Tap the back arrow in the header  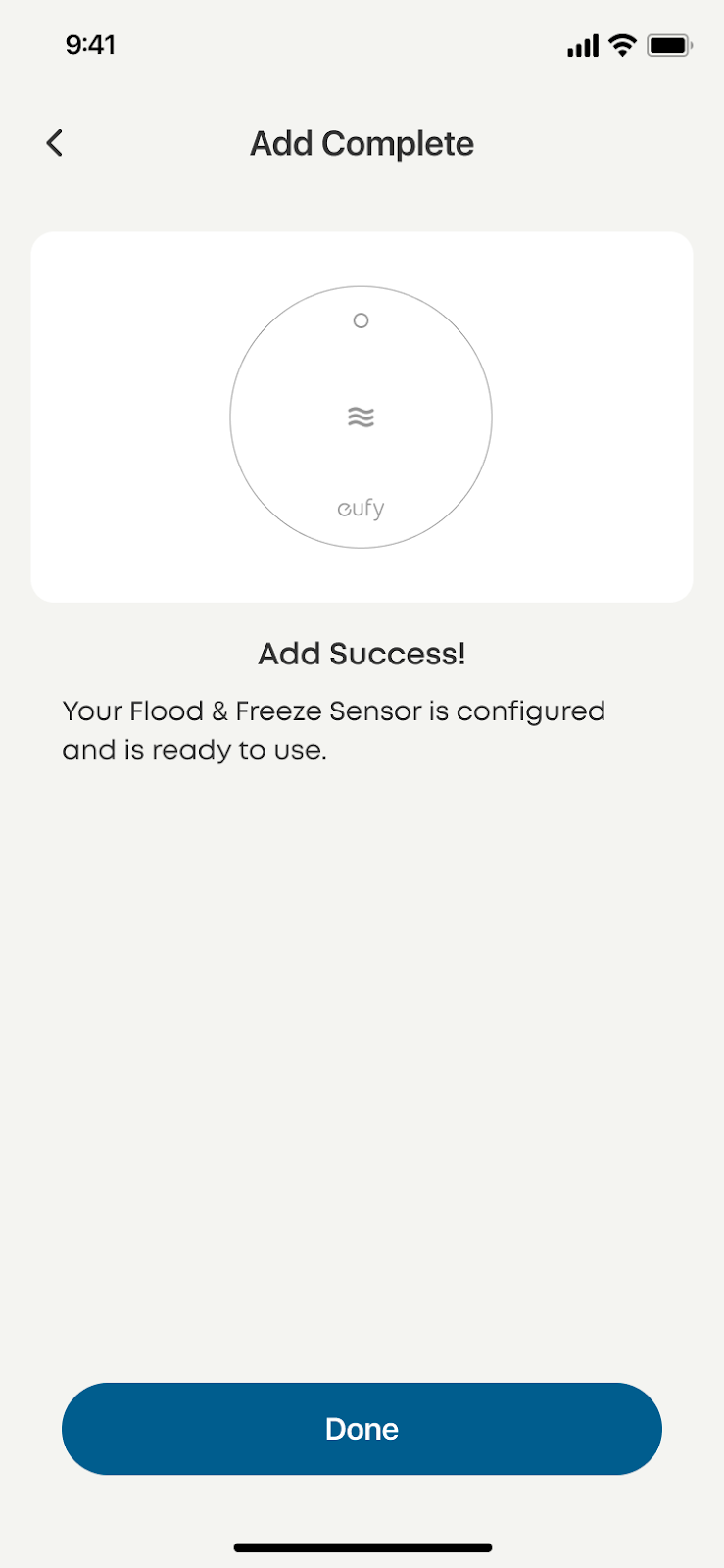(55, 143)
